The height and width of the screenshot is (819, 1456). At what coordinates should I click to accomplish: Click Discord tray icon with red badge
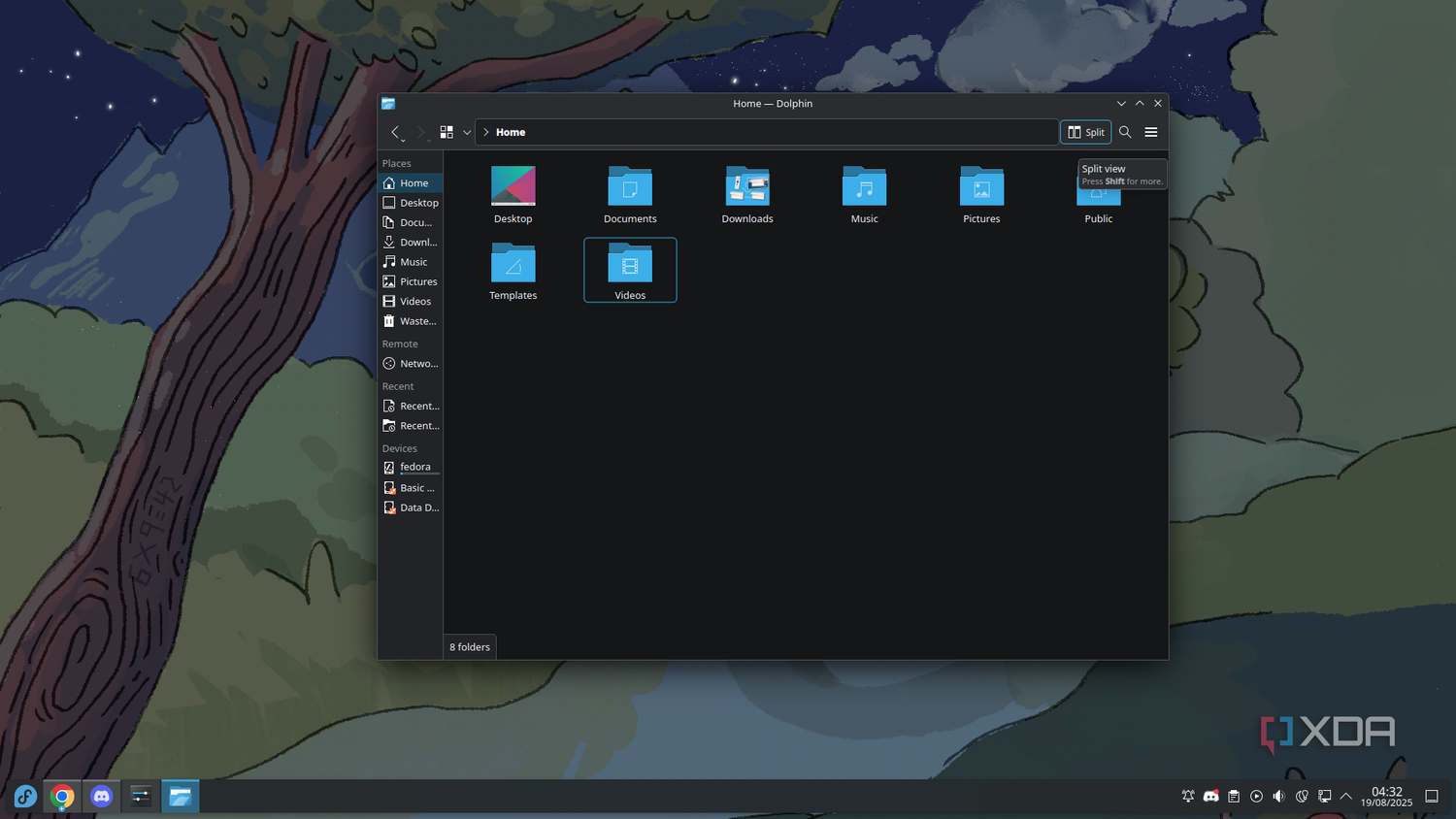1210,797
